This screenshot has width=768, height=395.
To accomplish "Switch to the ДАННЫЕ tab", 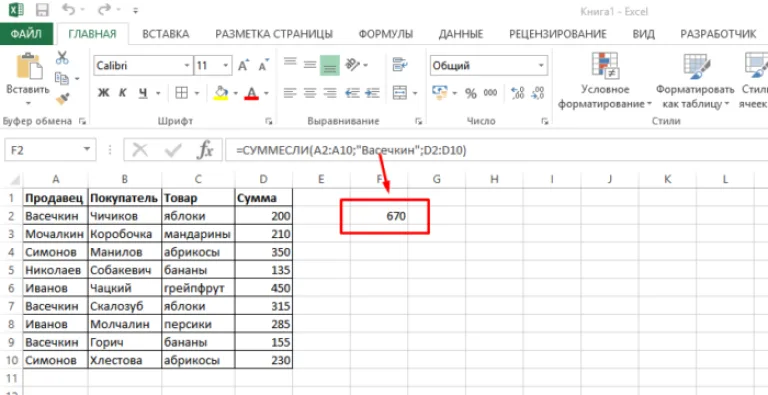I will point(461,34).
